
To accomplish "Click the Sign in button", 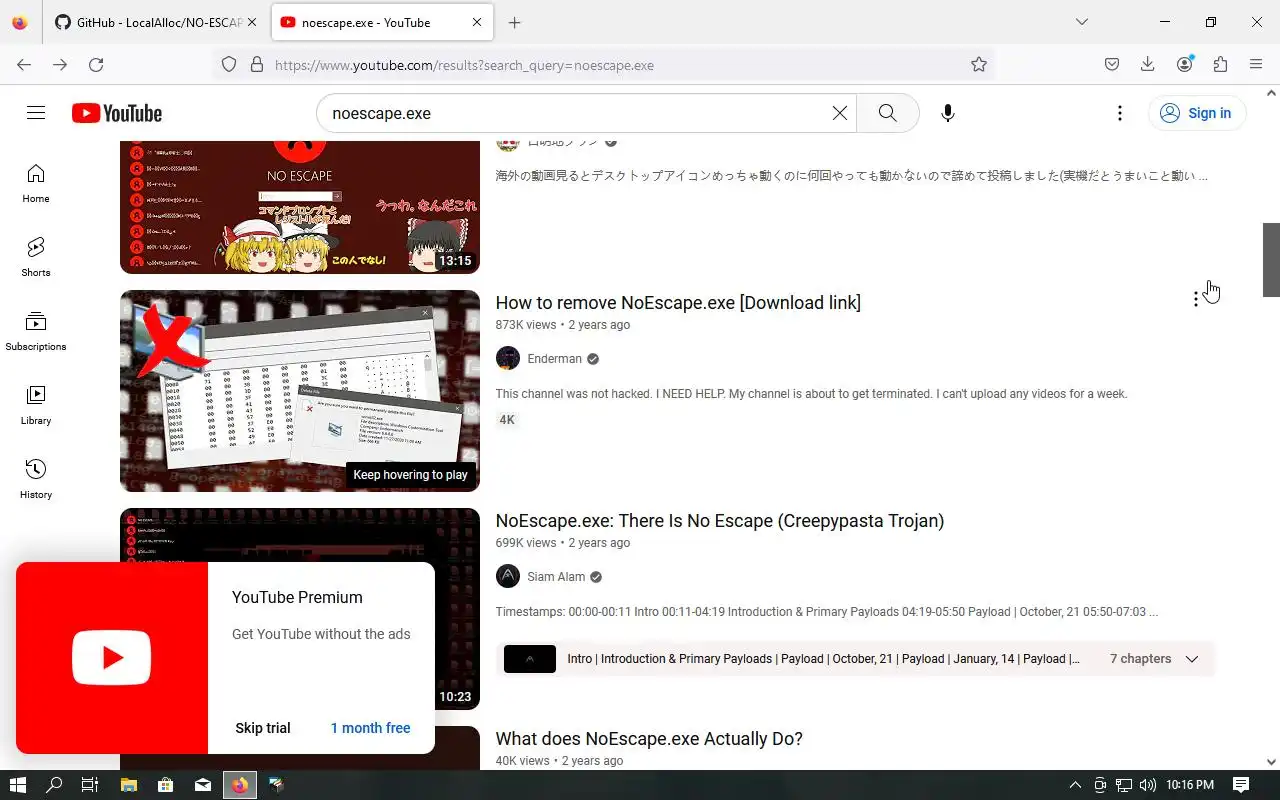I will pos(1196,113).
